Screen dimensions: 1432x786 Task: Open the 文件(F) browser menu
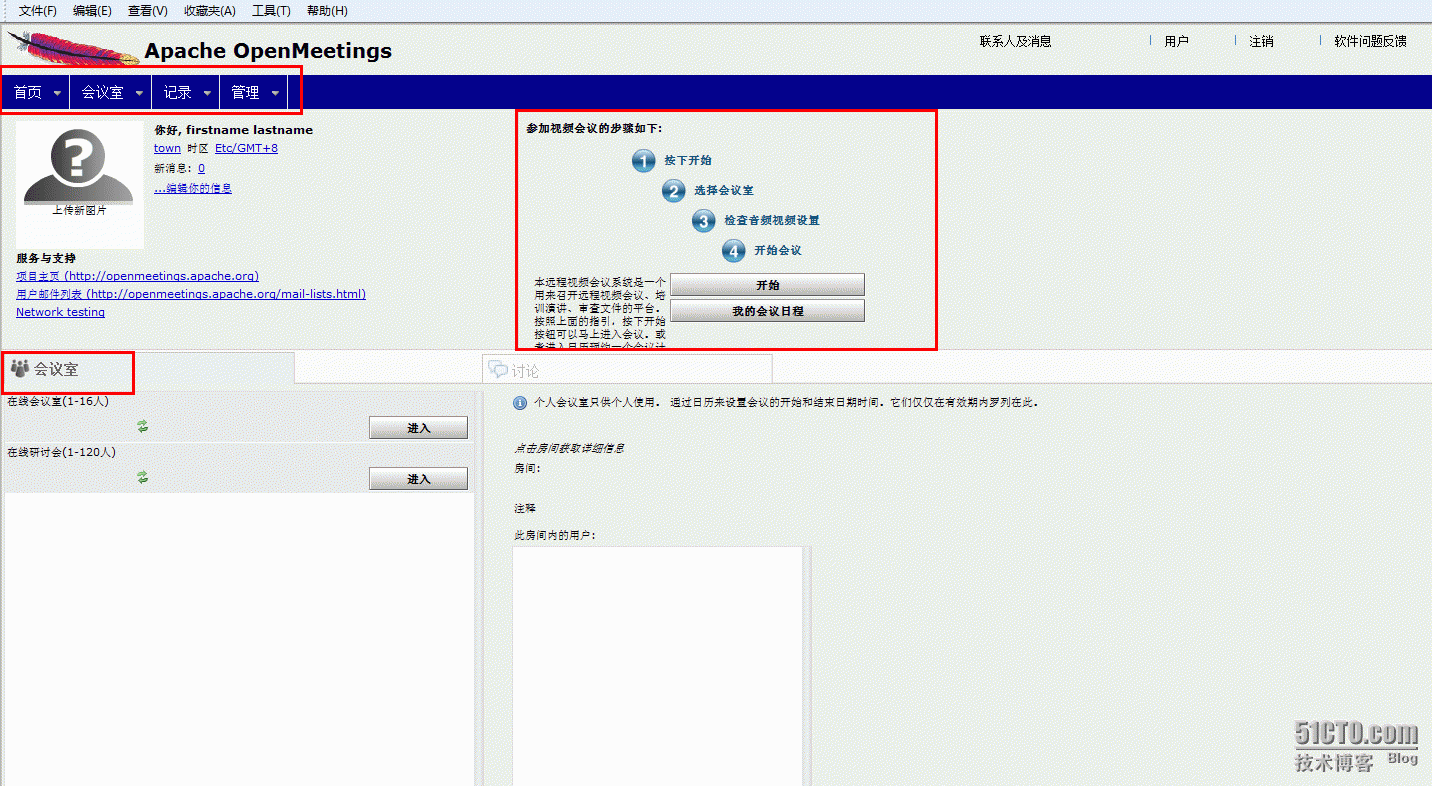38,11
